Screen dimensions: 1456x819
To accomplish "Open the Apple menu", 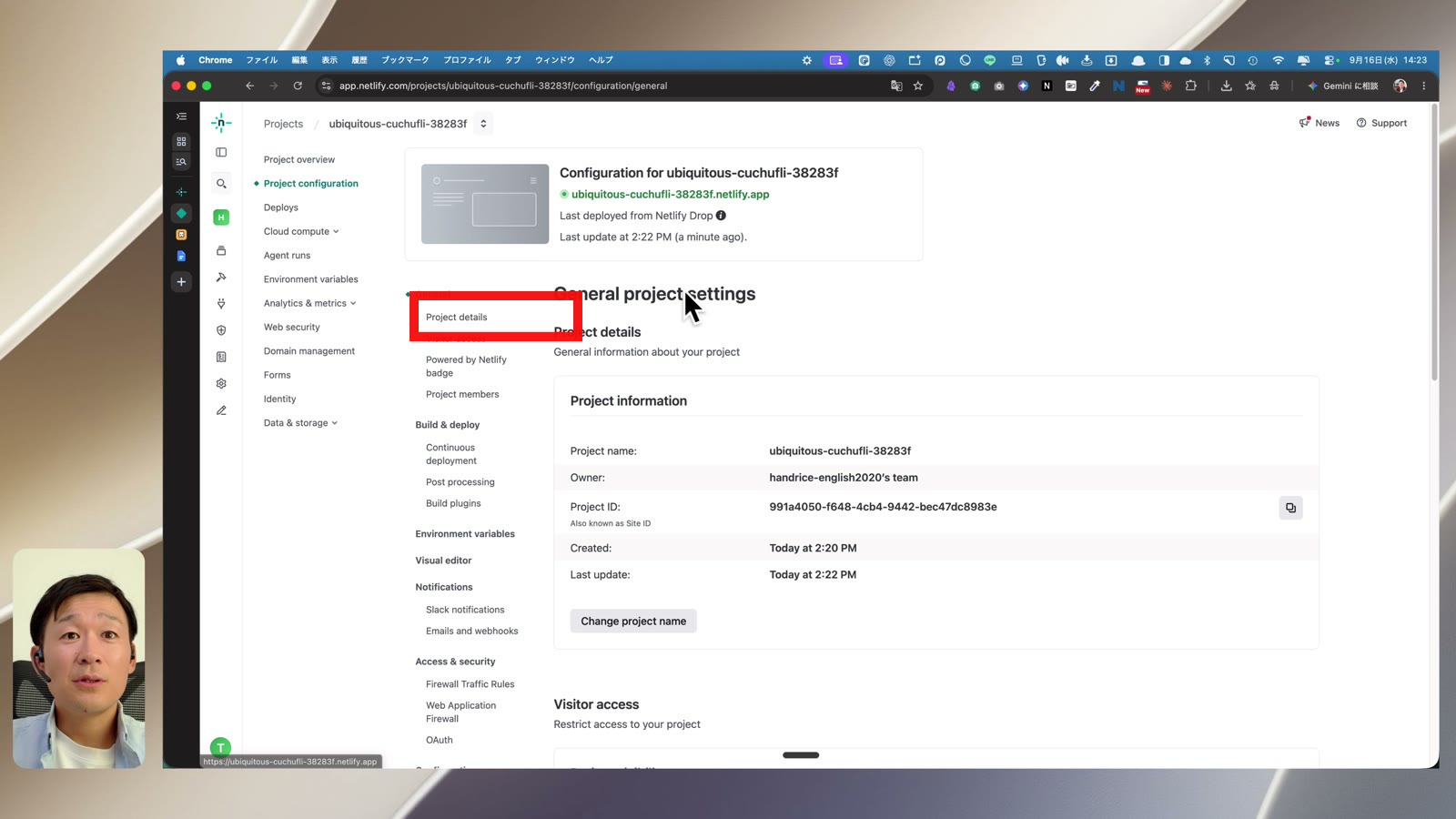I will pos(180,60).
